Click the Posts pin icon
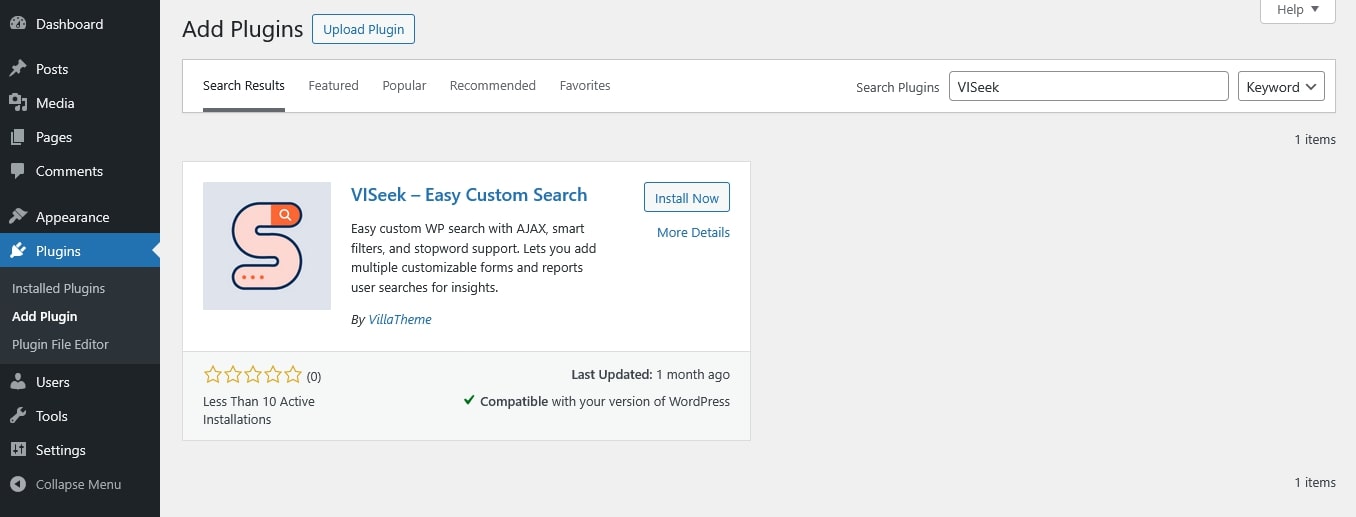 [18, 69]
